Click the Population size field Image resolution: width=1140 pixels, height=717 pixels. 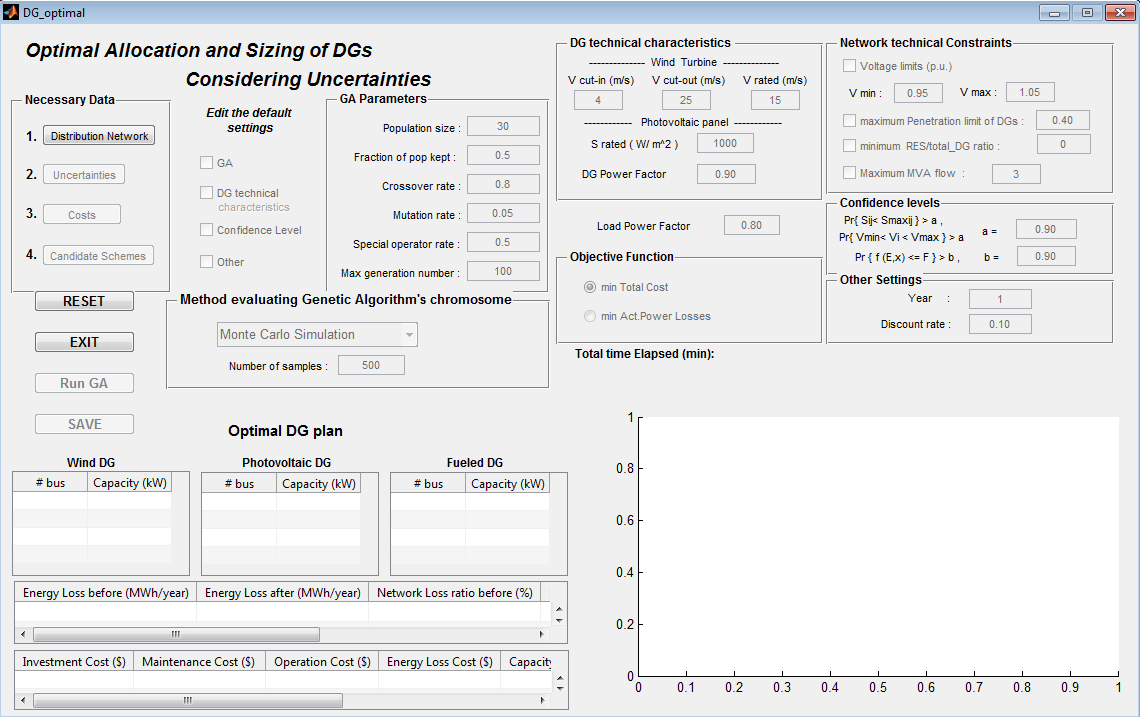(503, 127)
